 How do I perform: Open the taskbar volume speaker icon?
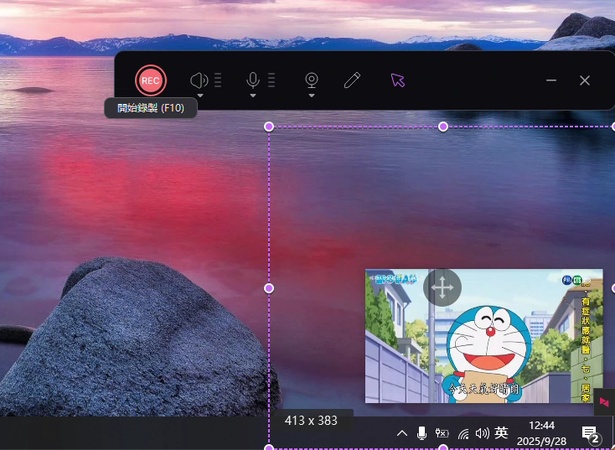click(482, 433)
